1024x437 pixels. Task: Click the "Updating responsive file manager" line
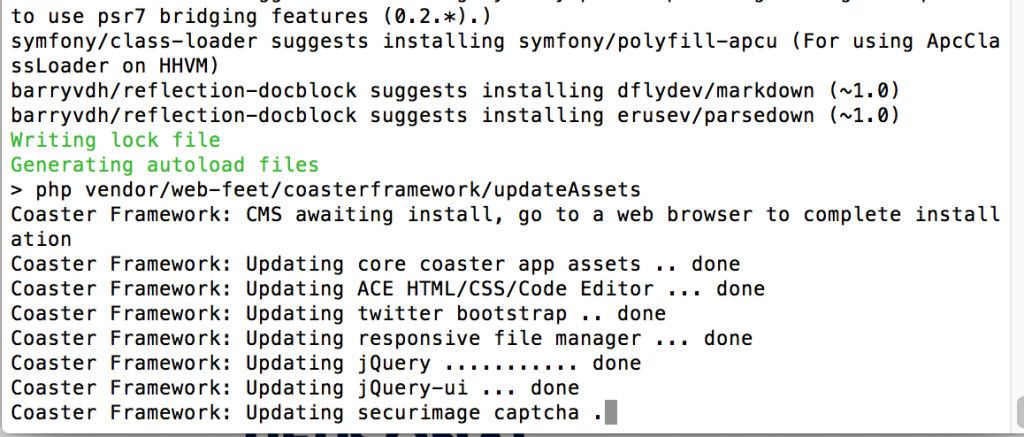(x=381, y=338)
